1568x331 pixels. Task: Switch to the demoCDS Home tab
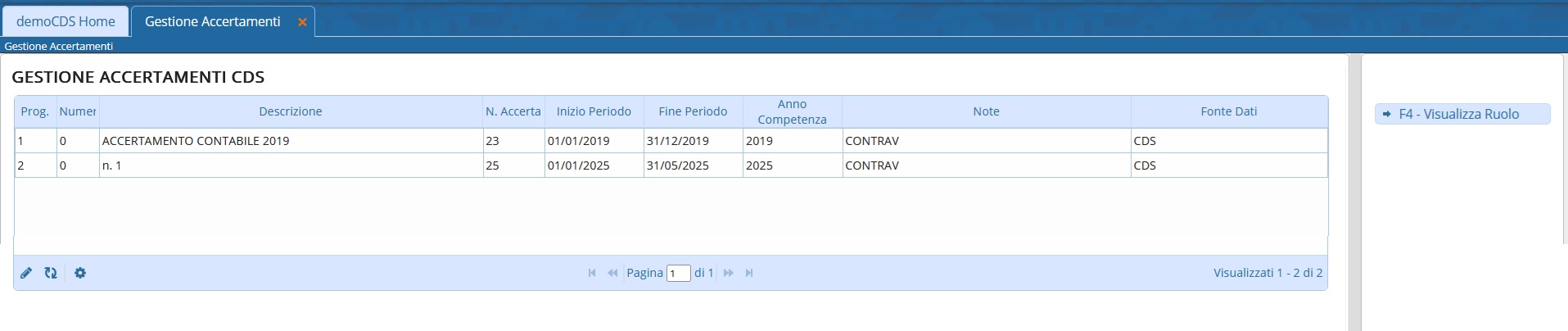(66, 21)
